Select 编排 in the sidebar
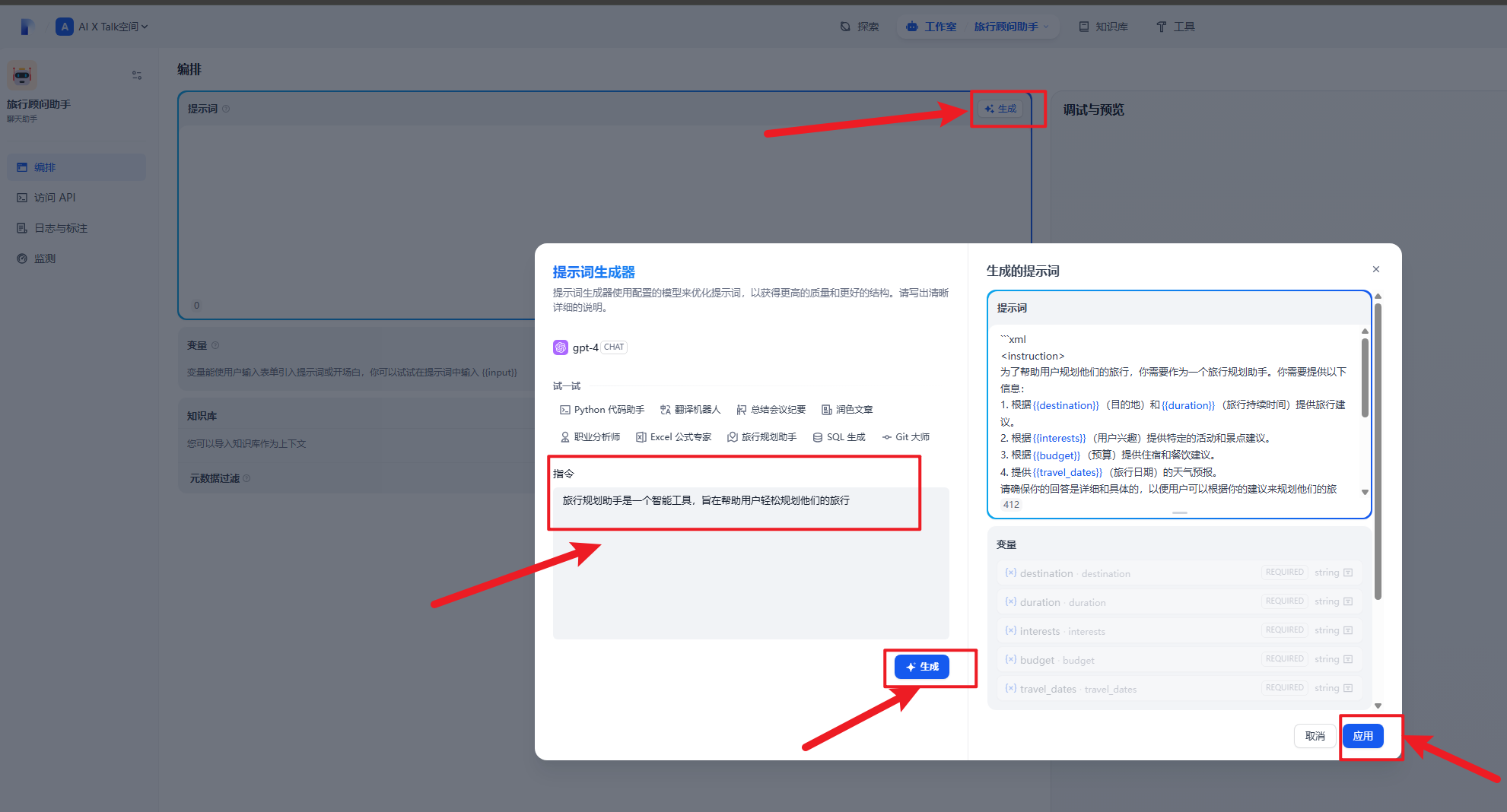 (x=76, y=167)
